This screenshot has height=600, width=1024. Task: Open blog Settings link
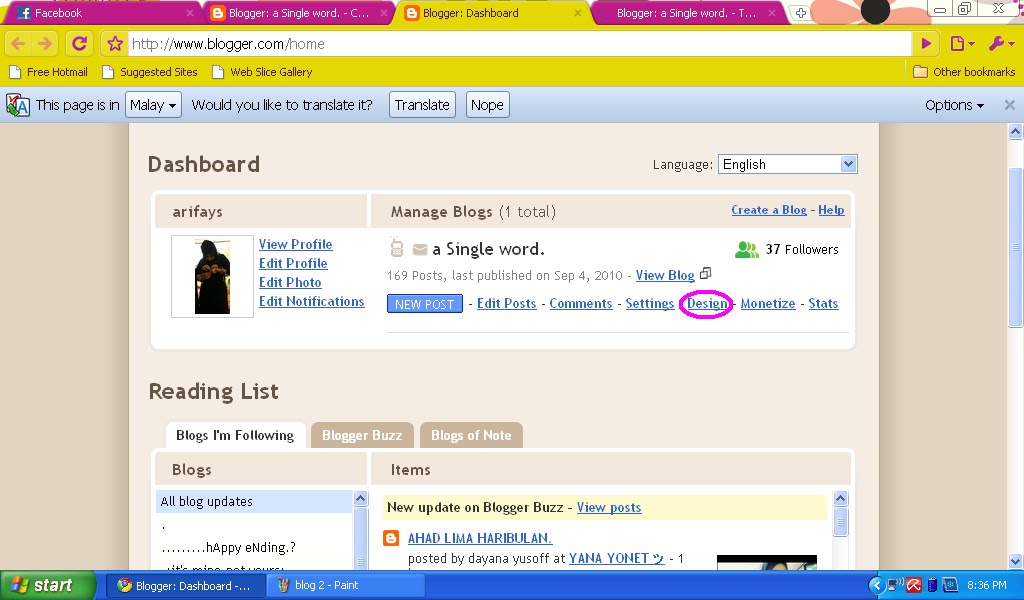(x=649, y=304)
